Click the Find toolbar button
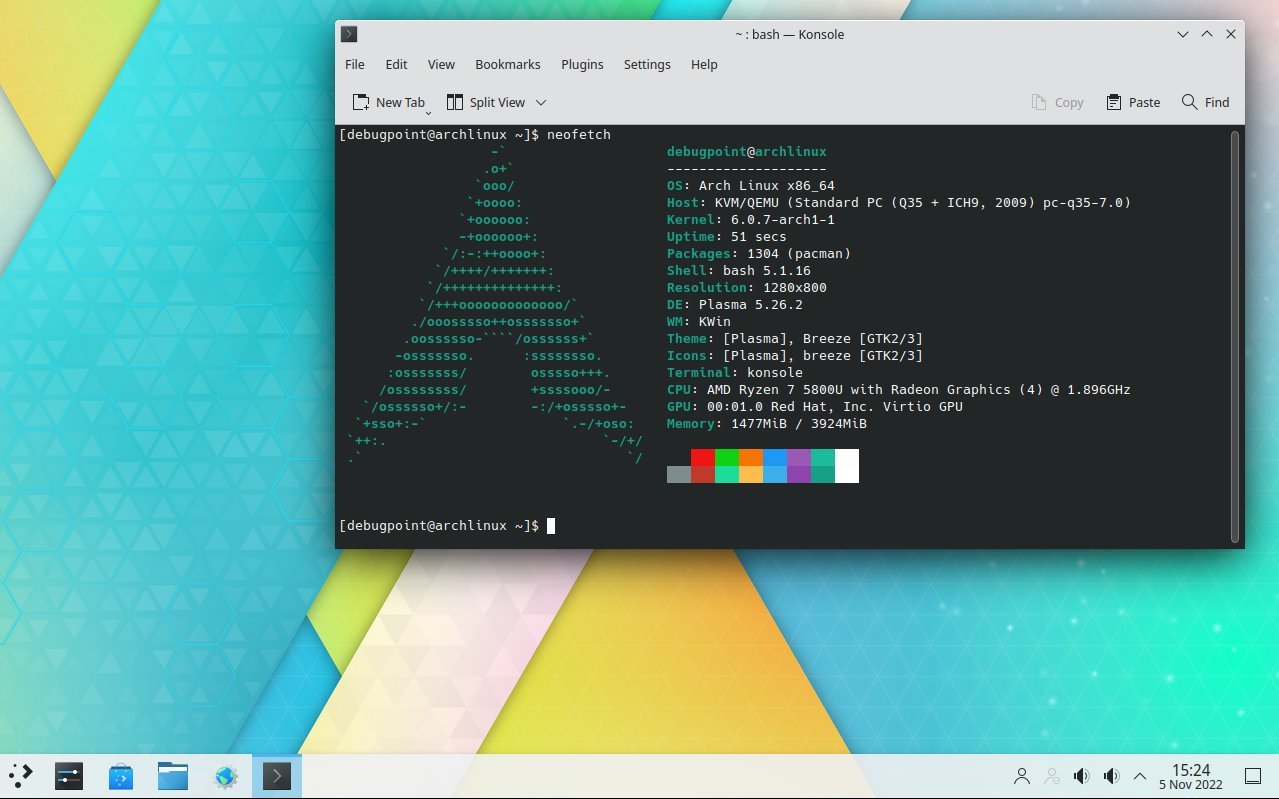1279x799 pixels. (1205, 102)
